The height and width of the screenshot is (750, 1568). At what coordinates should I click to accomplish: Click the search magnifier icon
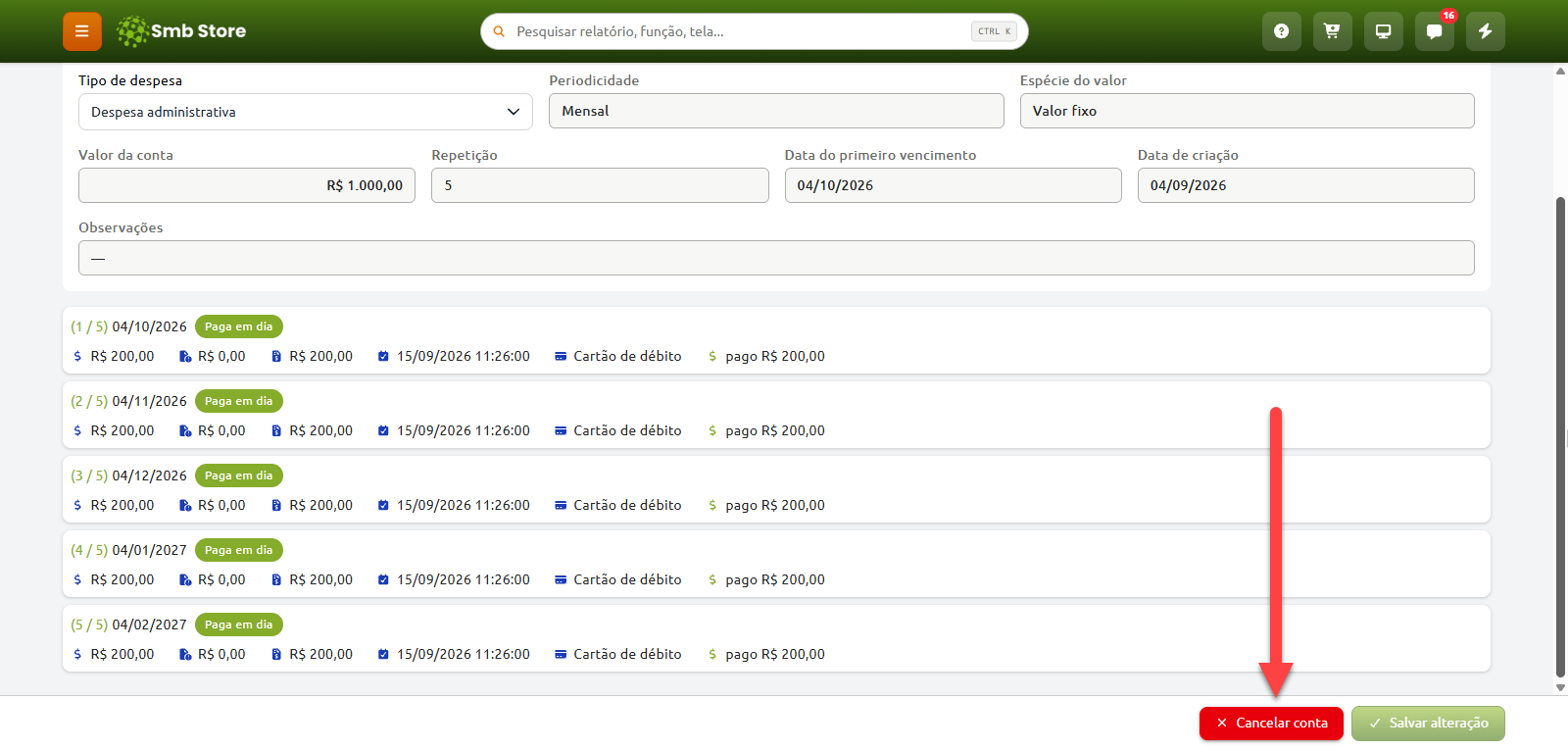click(x=499, y=31)
